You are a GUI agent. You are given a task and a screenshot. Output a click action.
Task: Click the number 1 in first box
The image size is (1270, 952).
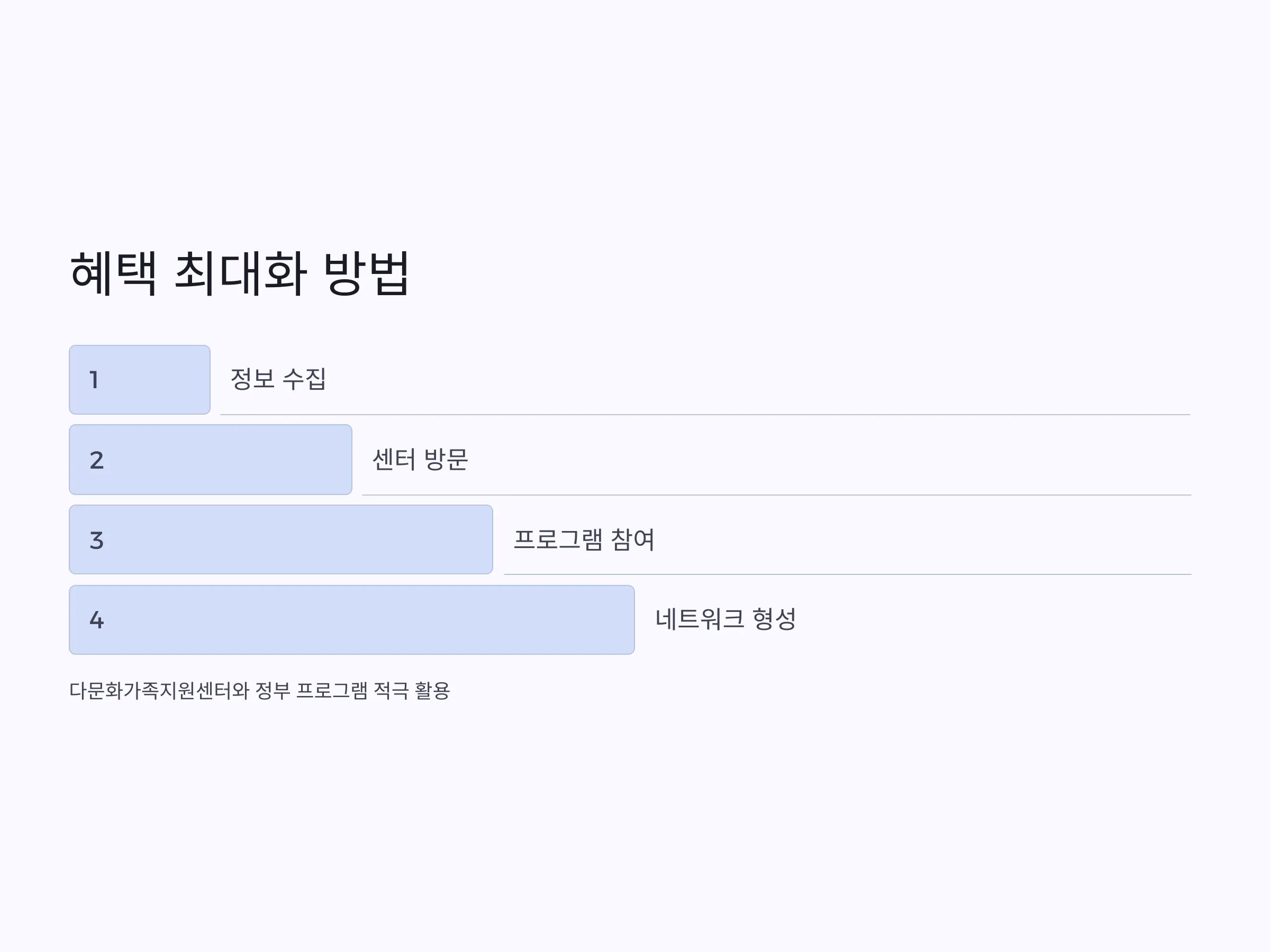tap(94, 380)
